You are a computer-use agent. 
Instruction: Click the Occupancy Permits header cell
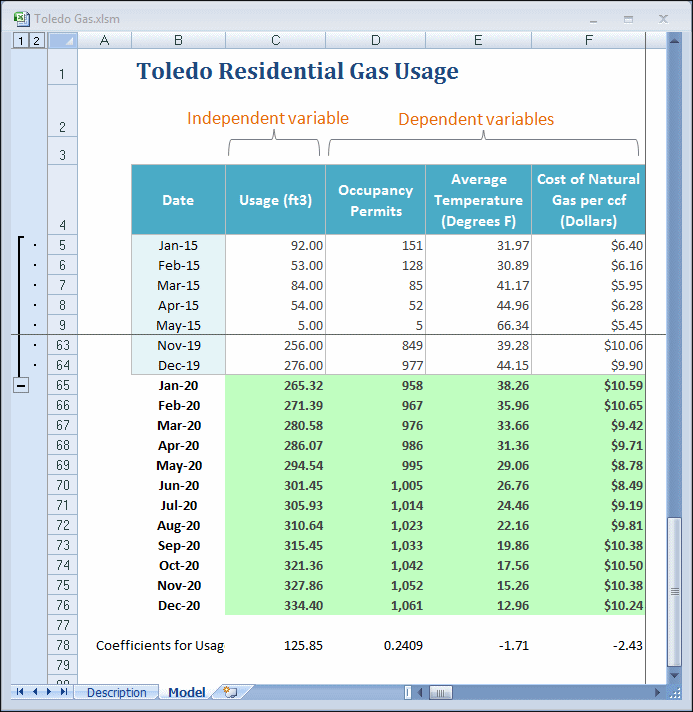(x=376, y=200)
